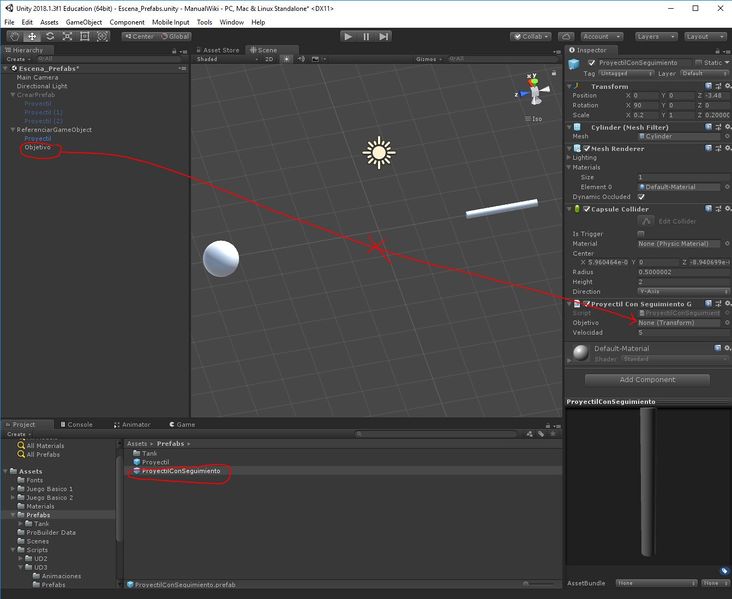Viewport: 732px width, 599px height.
Task: Open the GameObject menu
Action: pos(84,22)
